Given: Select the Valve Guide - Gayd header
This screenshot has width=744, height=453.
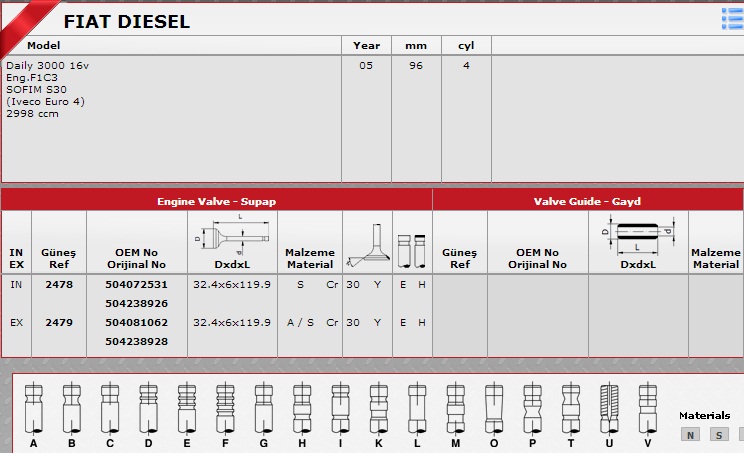Looking at the screenshot, I should pyautogui.click(x=587, y=201).
